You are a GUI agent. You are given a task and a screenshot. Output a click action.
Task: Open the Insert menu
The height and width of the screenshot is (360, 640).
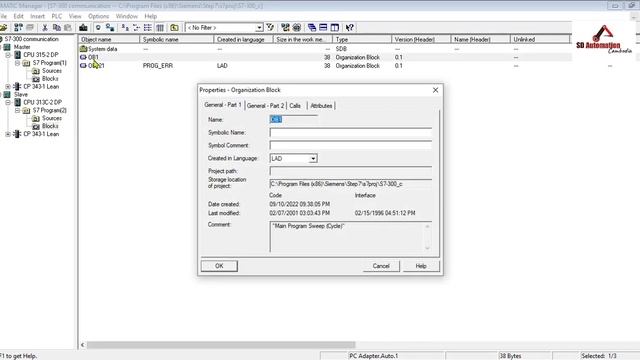pyautogui.click(x=37, y=16)
